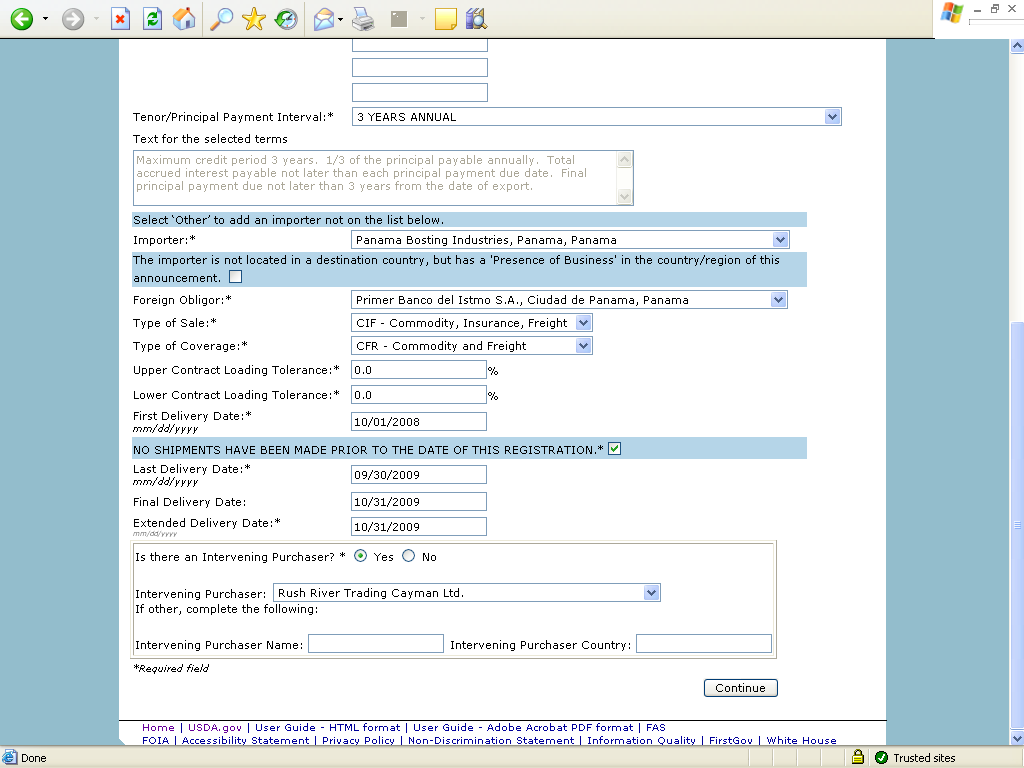The height and width of the screenshot is (768, 1024).
Task: Select No for Intervening Purchaser
Action: coord(409,556)
